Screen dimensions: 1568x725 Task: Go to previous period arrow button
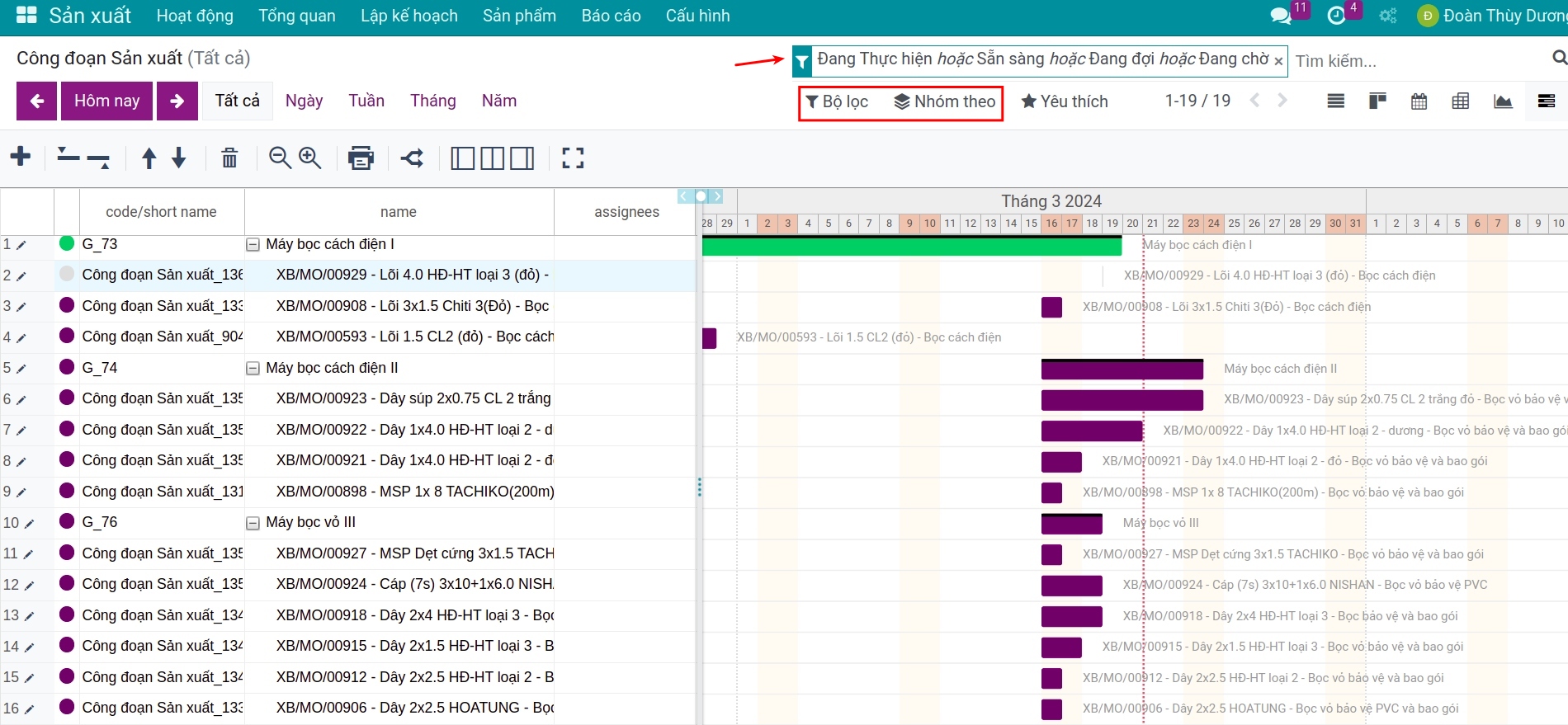(36, 101)
